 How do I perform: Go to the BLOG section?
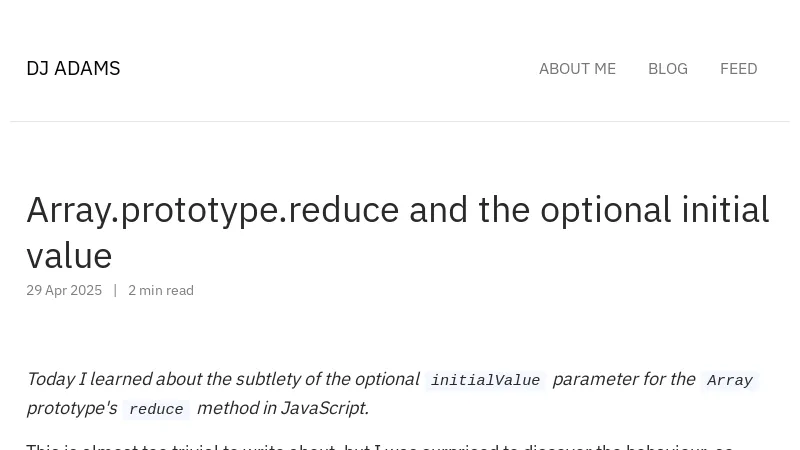coord(667,68)
